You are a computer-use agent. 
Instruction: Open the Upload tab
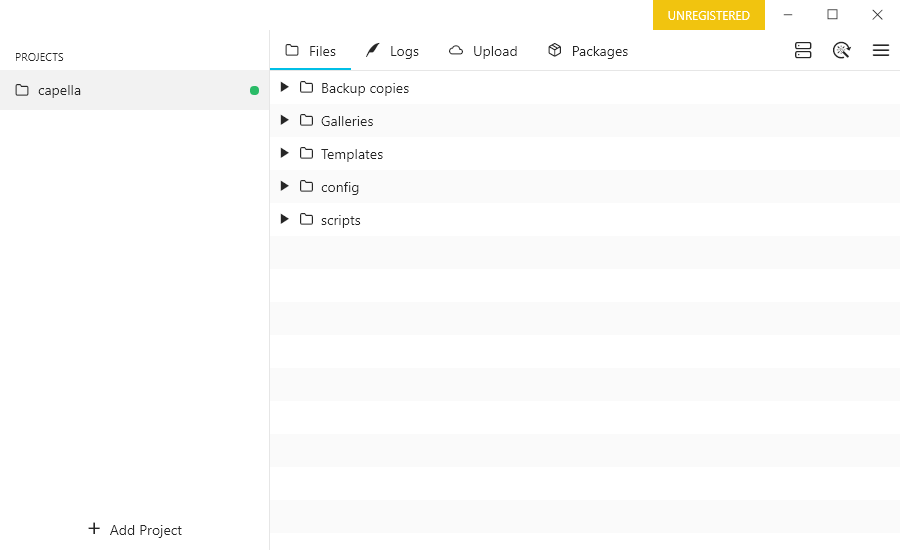(x=483, y=51)
